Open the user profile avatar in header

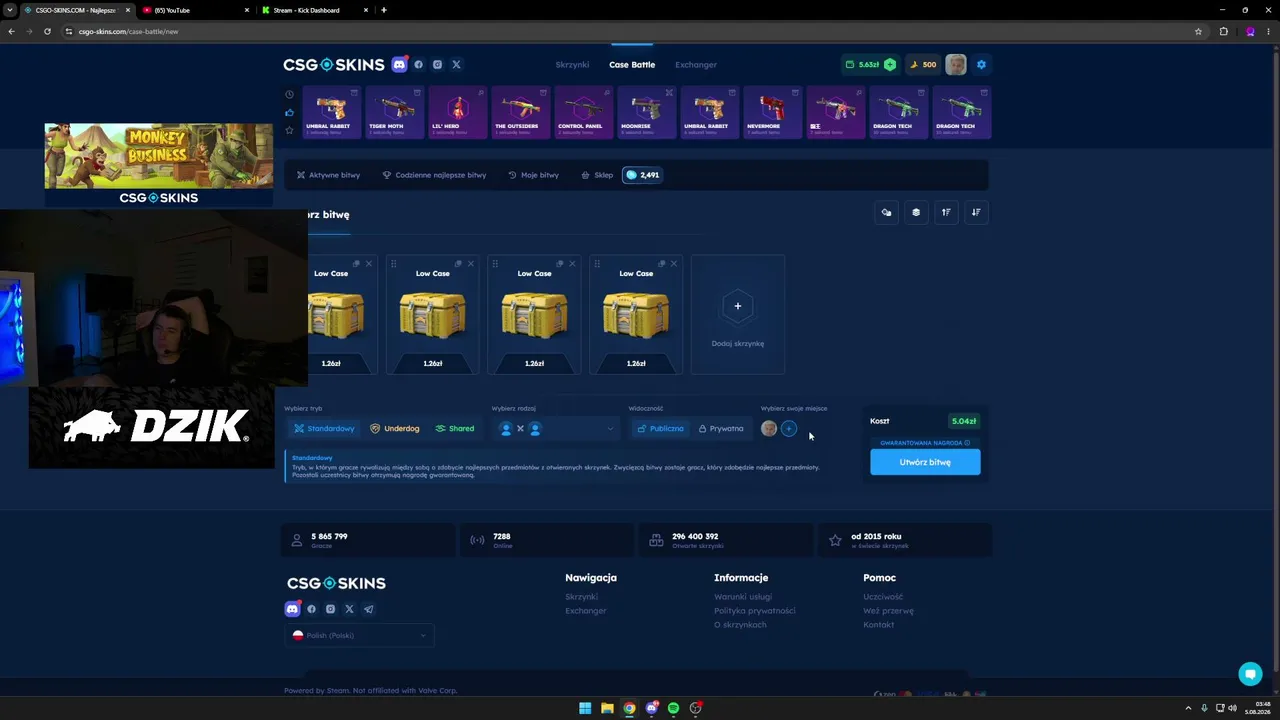[x=956, y=64]
